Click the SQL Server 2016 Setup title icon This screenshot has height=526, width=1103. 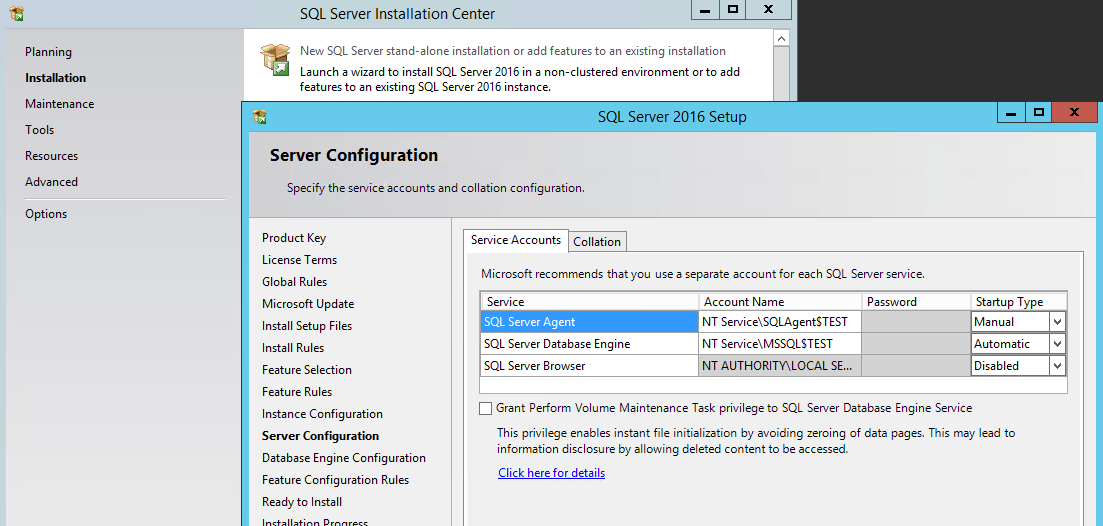point(260,117)
